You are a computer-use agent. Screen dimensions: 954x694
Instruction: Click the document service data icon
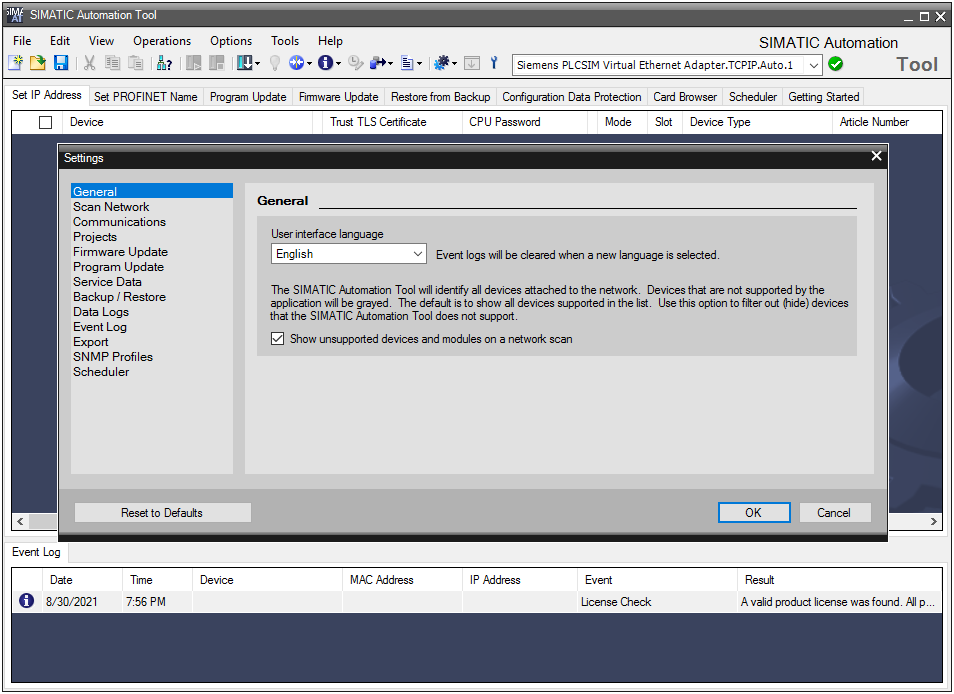pyautogui.click(x=407, y=63)
